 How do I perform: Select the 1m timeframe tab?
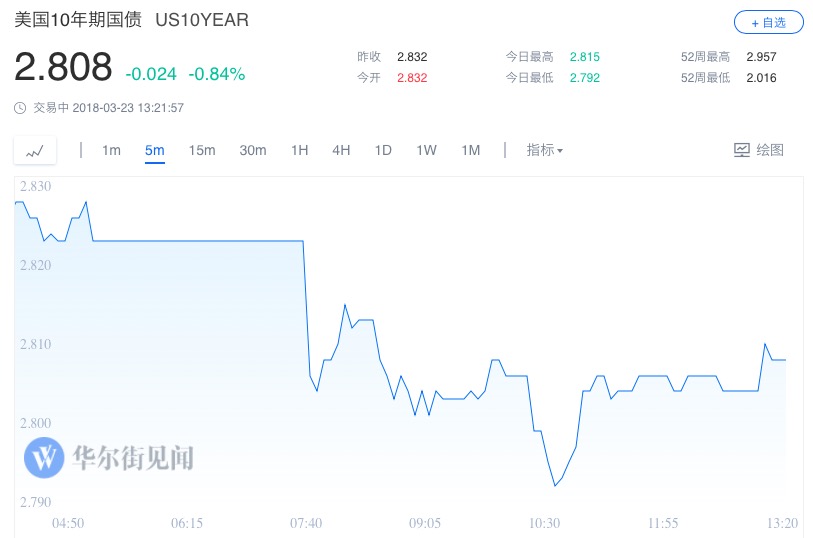point(111,150)
